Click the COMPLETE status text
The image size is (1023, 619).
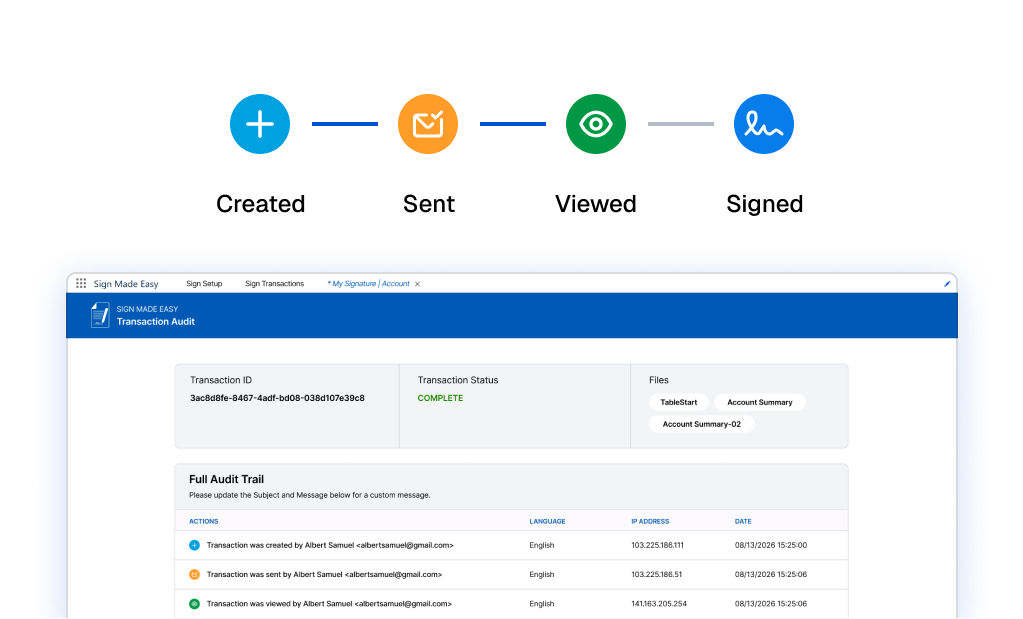point(440,398)
